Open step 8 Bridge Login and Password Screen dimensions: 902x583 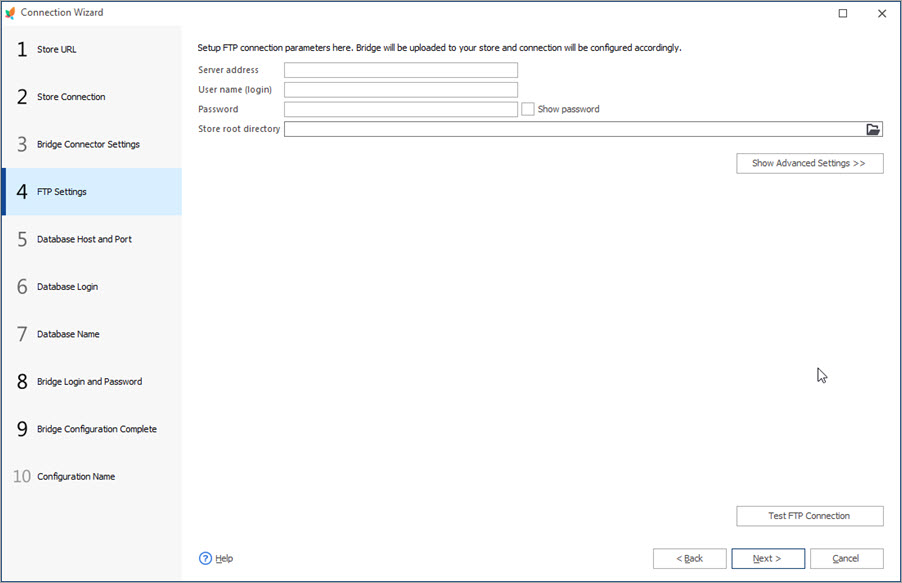click(92, 382)
